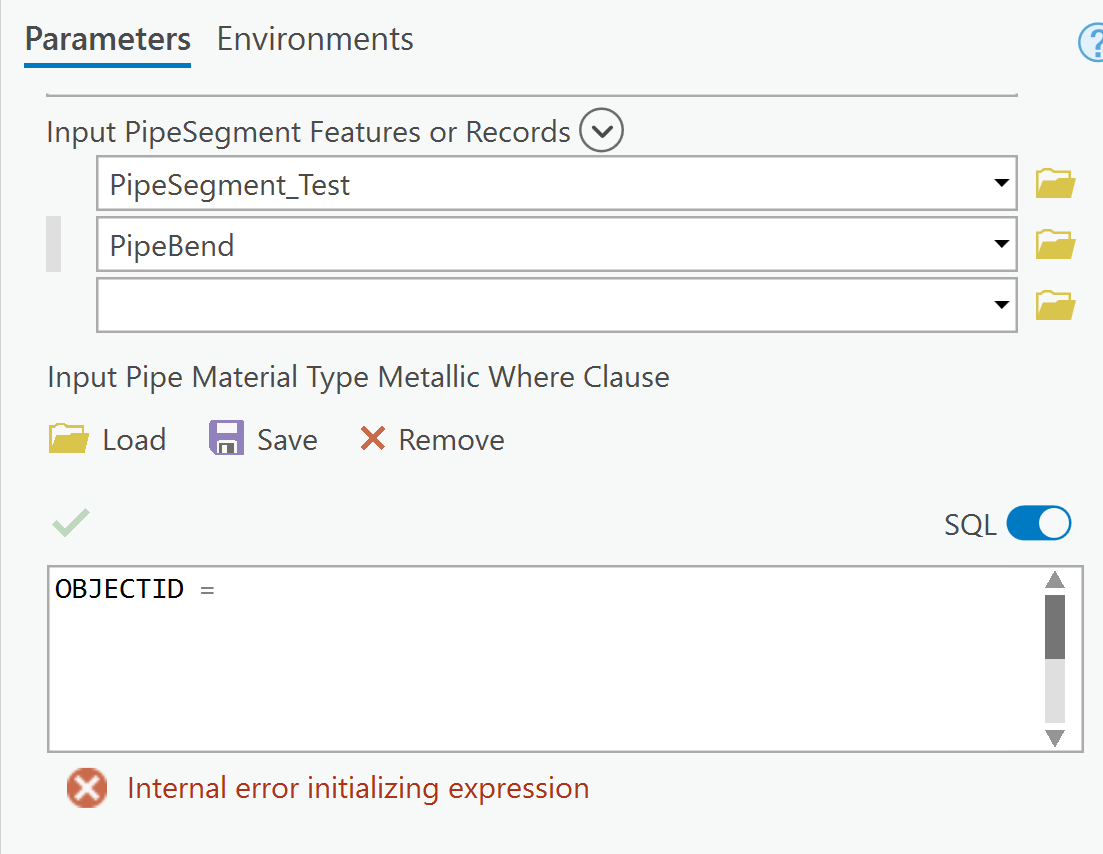Click the Load folder icon
The image size is (1103, 854).
pos(69,439)
